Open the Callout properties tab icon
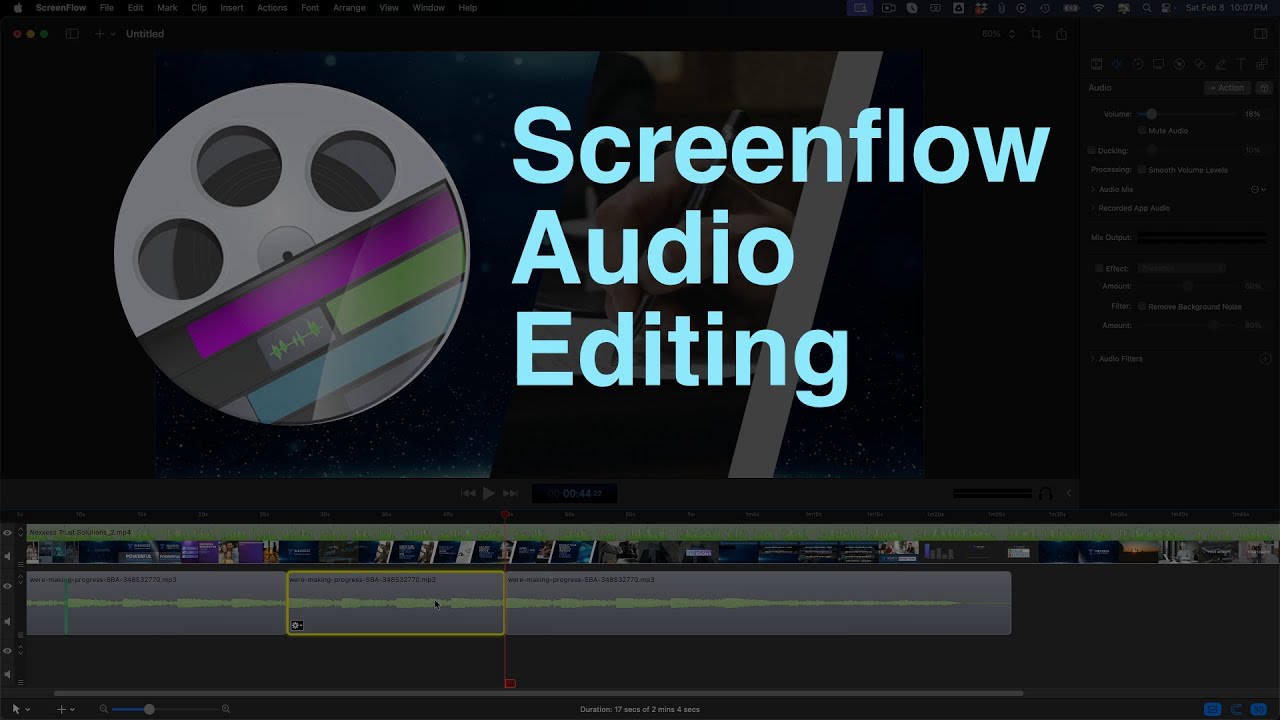Viewport: 1280px width, 720px height. pyautogui.click(x=1179, y=64)
